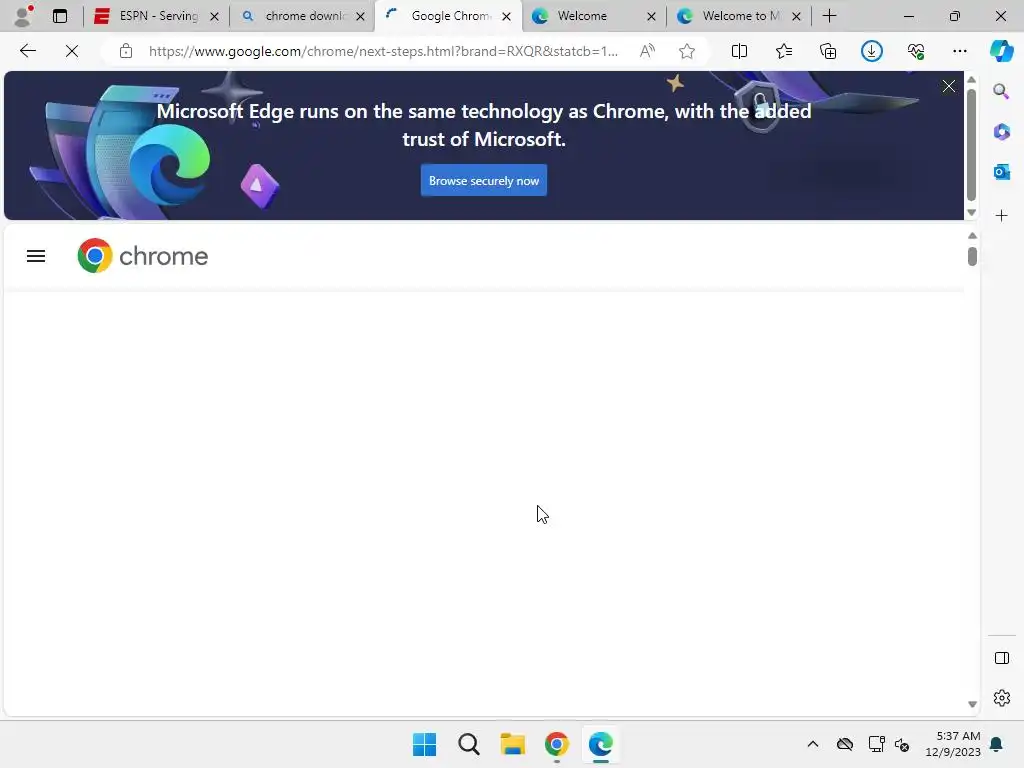
Task: Stop loading the page
Action: coord(72,51)
